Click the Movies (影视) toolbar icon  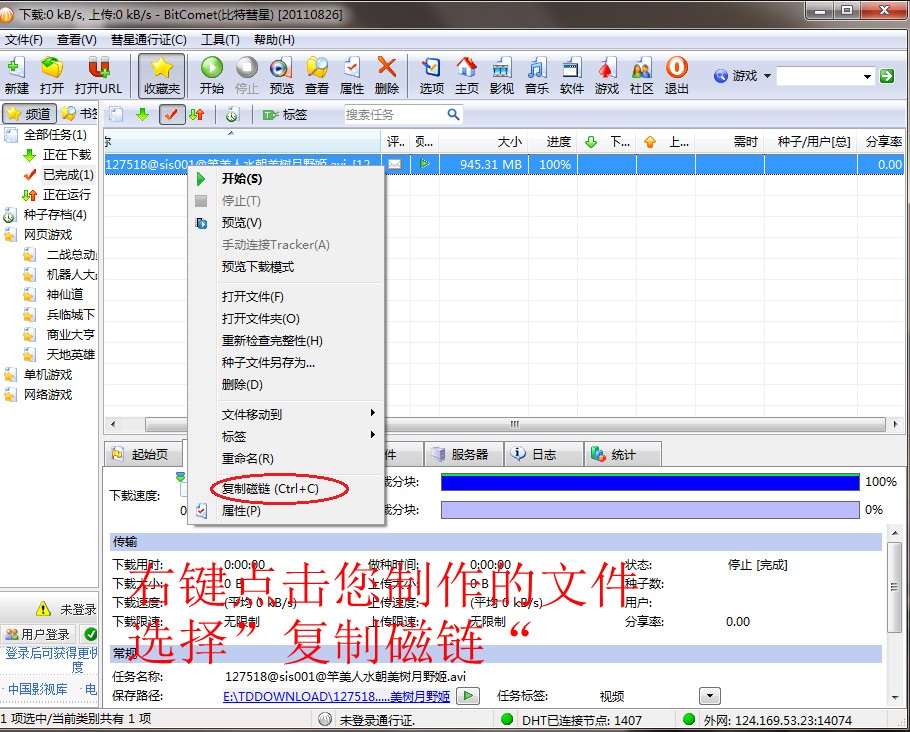click(x=501, y=75)
